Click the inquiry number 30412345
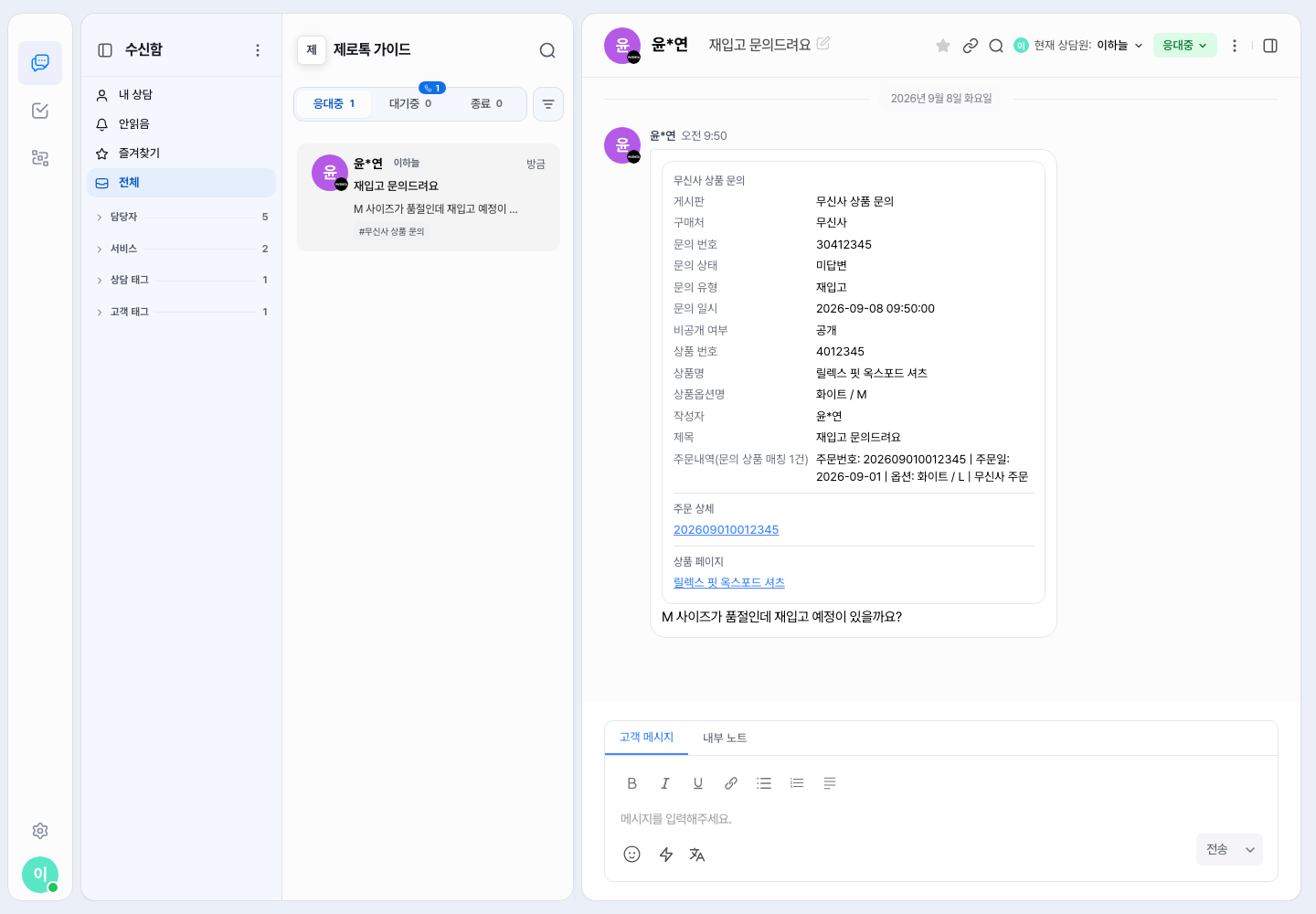 844,245
